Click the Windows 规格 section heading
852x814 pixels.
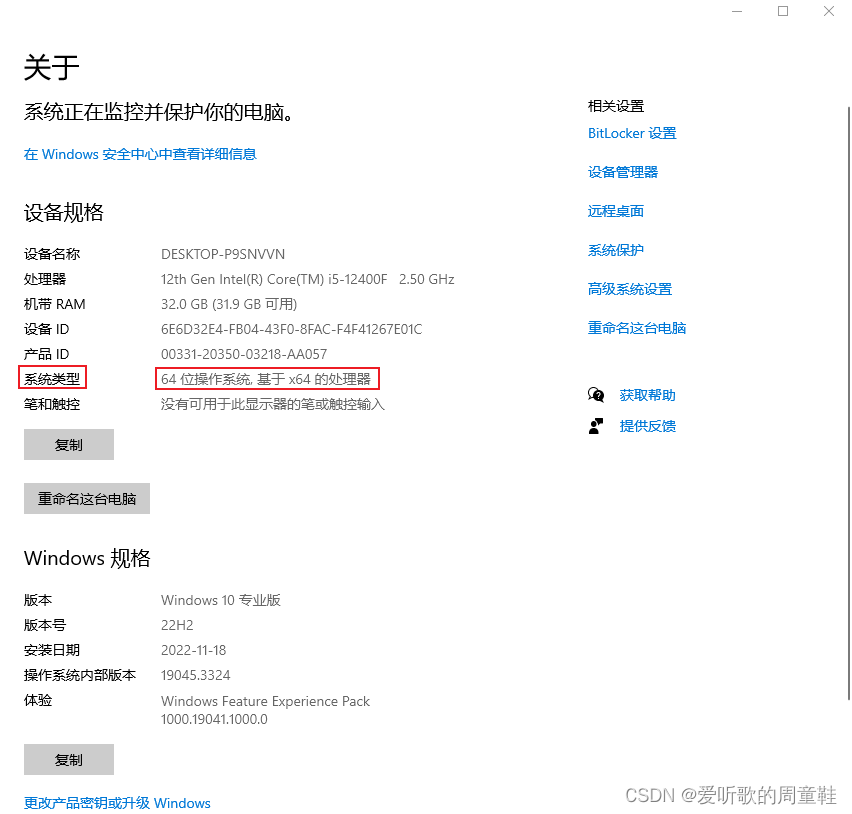(87, 559)
